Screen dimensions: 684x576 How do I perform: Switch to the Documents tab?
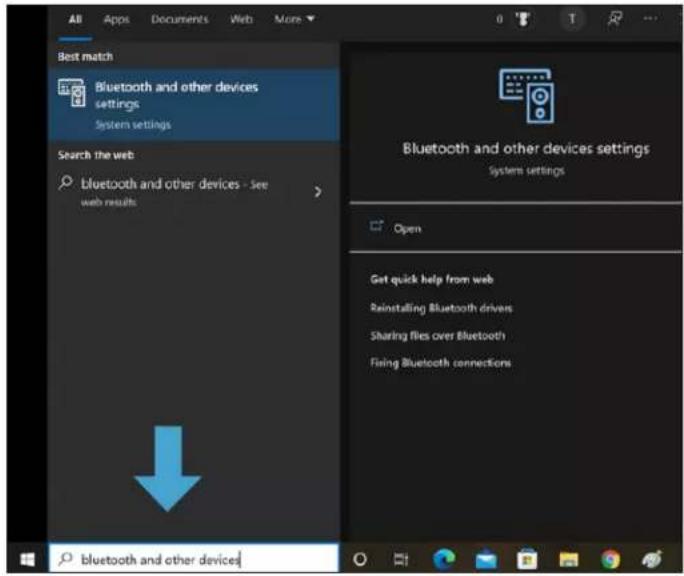click(180, 19)
